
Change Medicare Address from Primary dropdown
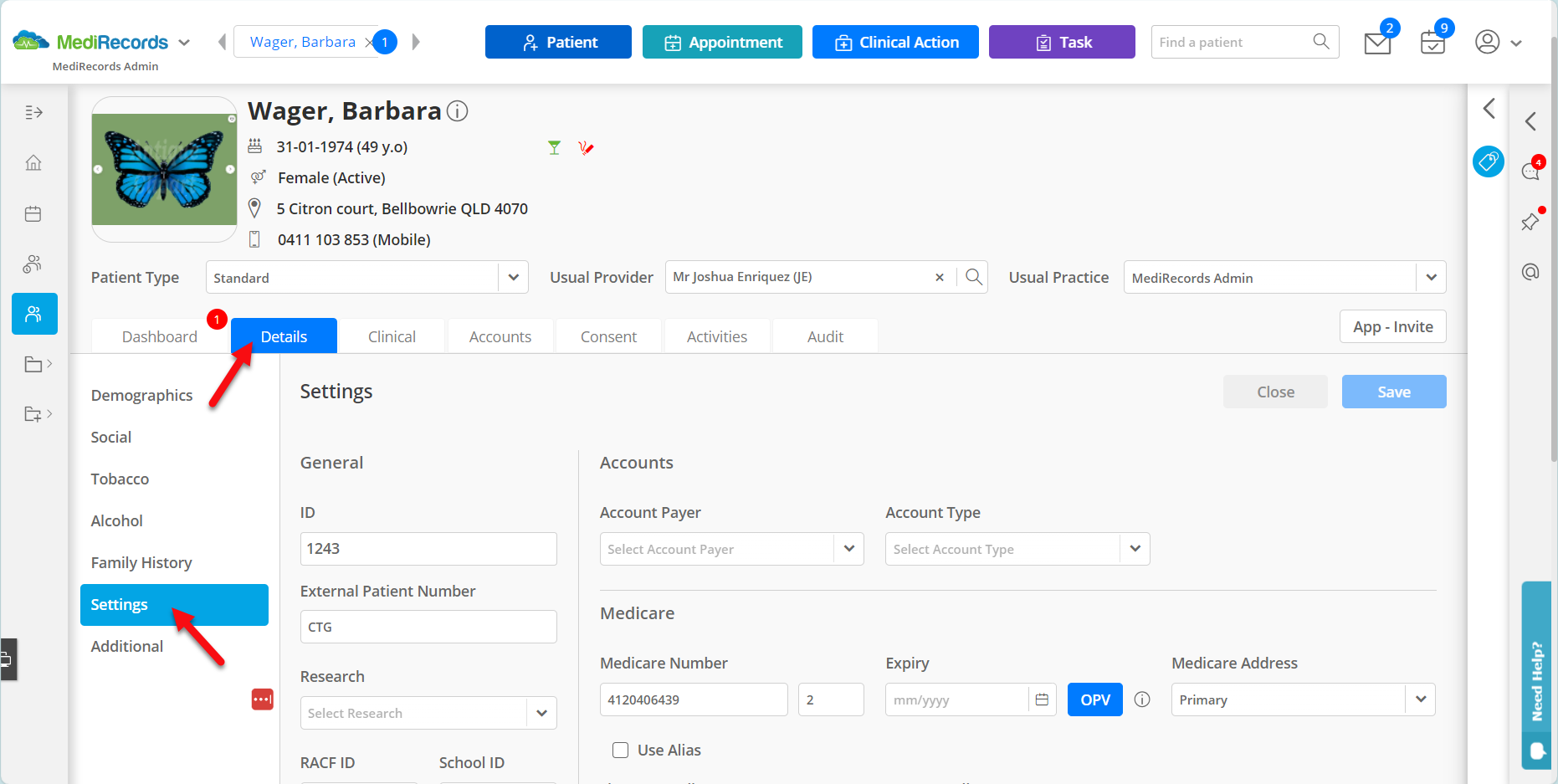1420,699
